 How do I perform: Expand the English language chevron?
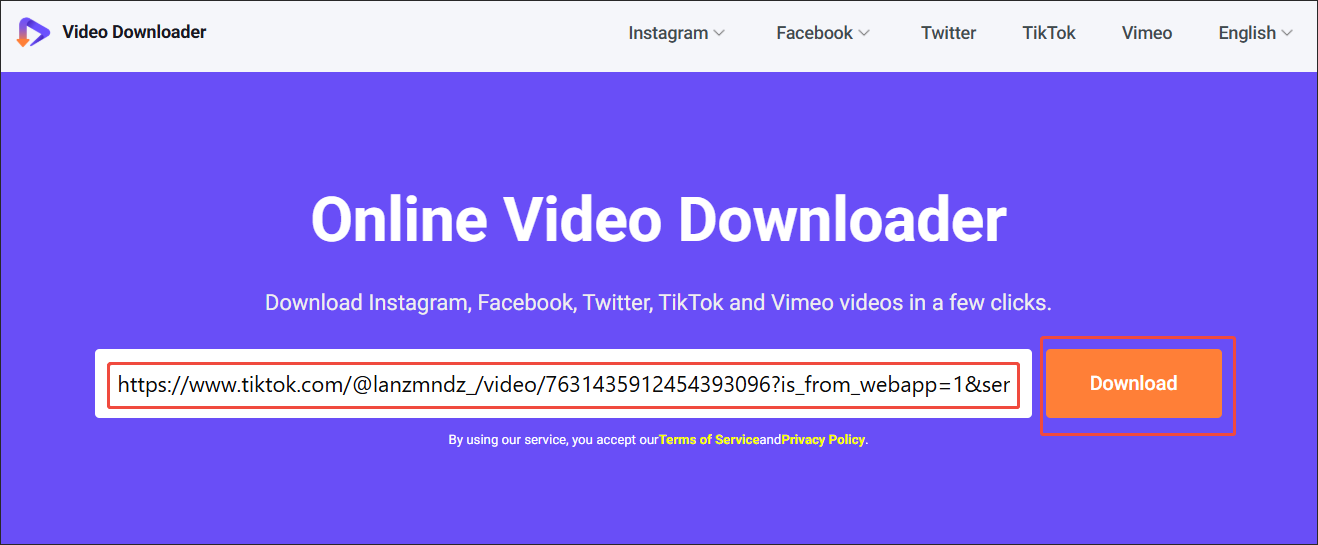[1287, 33]
